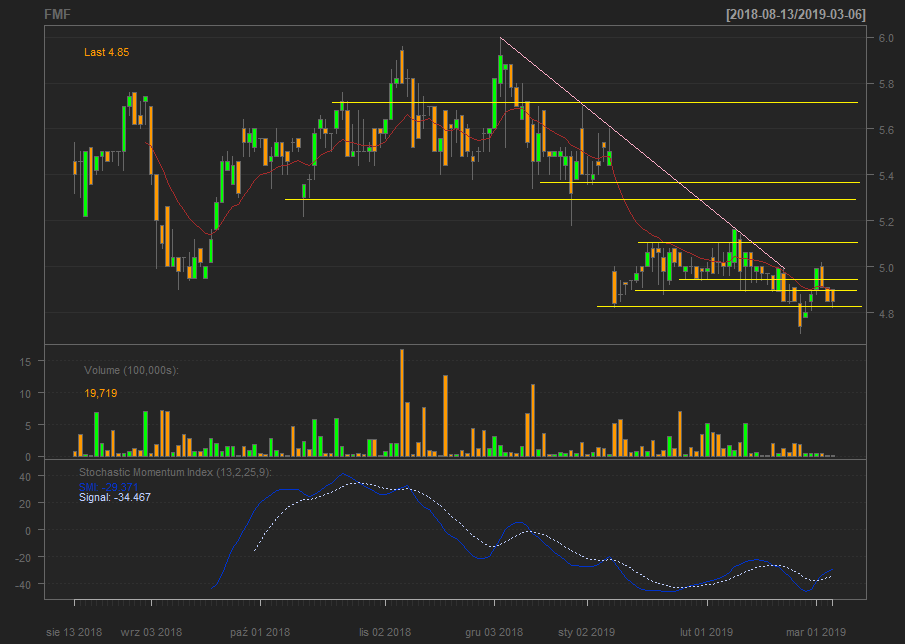The width and height of the screenshot is (905, 644).
Task: Click the 6.0 price axis label
Action: click(x=886, y=38)
